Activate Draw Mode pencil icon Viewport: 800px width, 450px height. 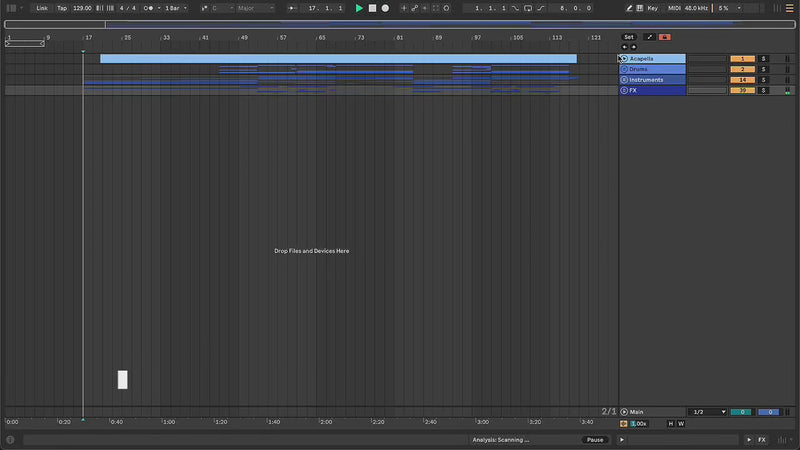[x=630, y=8]
